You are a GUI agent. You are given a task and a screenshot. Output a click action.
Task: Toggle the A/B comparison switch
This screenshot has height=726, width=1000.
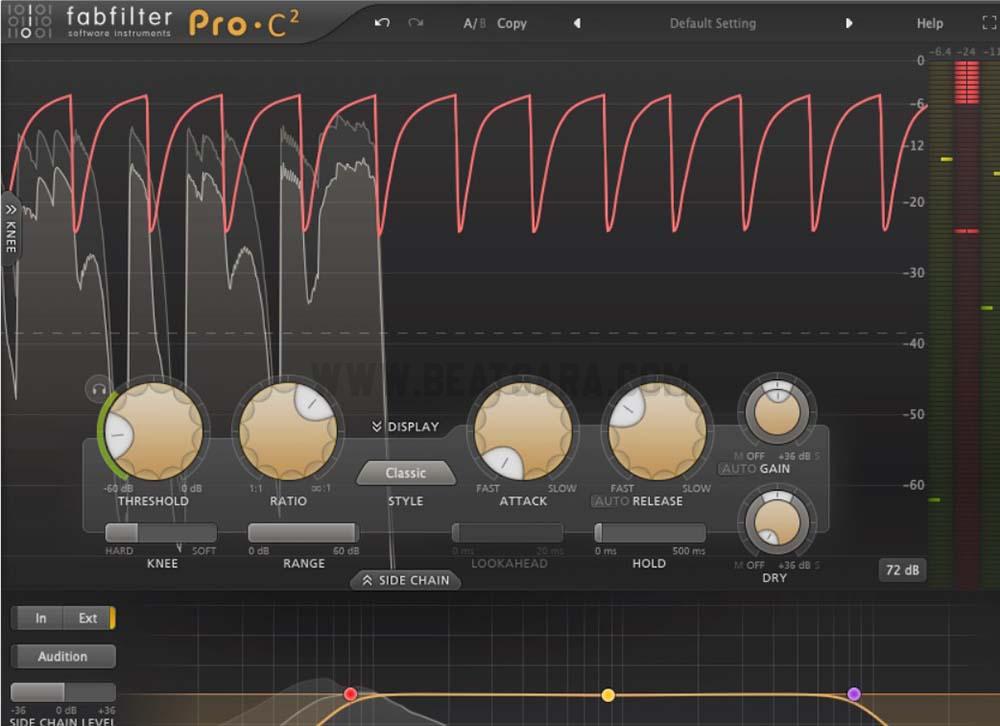pos(474,23)
